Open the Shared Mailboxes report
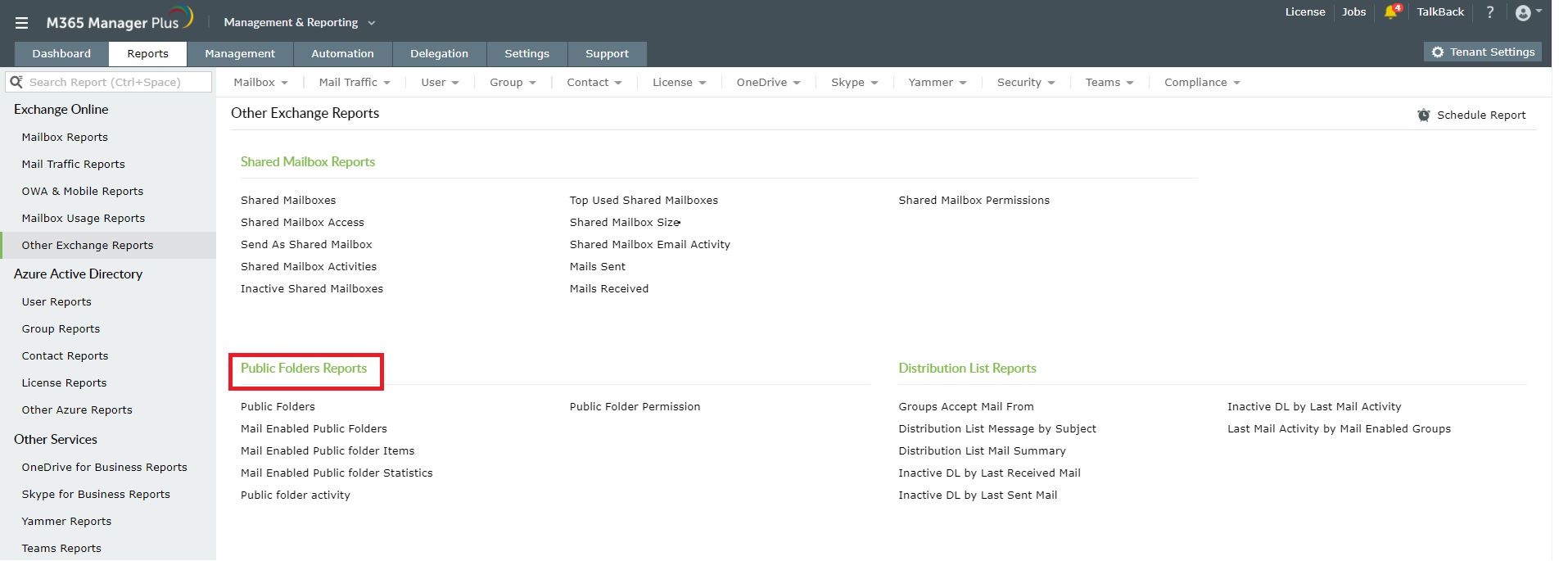This screenshot has width=1568, height=561. (288, 201)
